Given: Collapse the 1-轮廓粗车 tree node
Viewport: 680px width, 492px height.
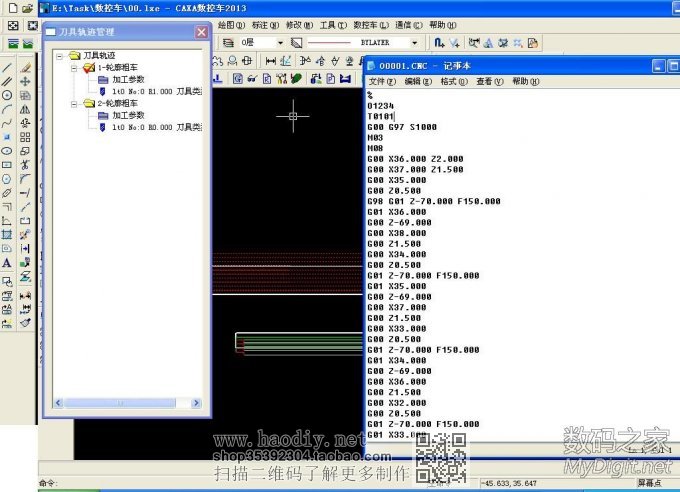Looking at the screenshot, I should point(74,68).
